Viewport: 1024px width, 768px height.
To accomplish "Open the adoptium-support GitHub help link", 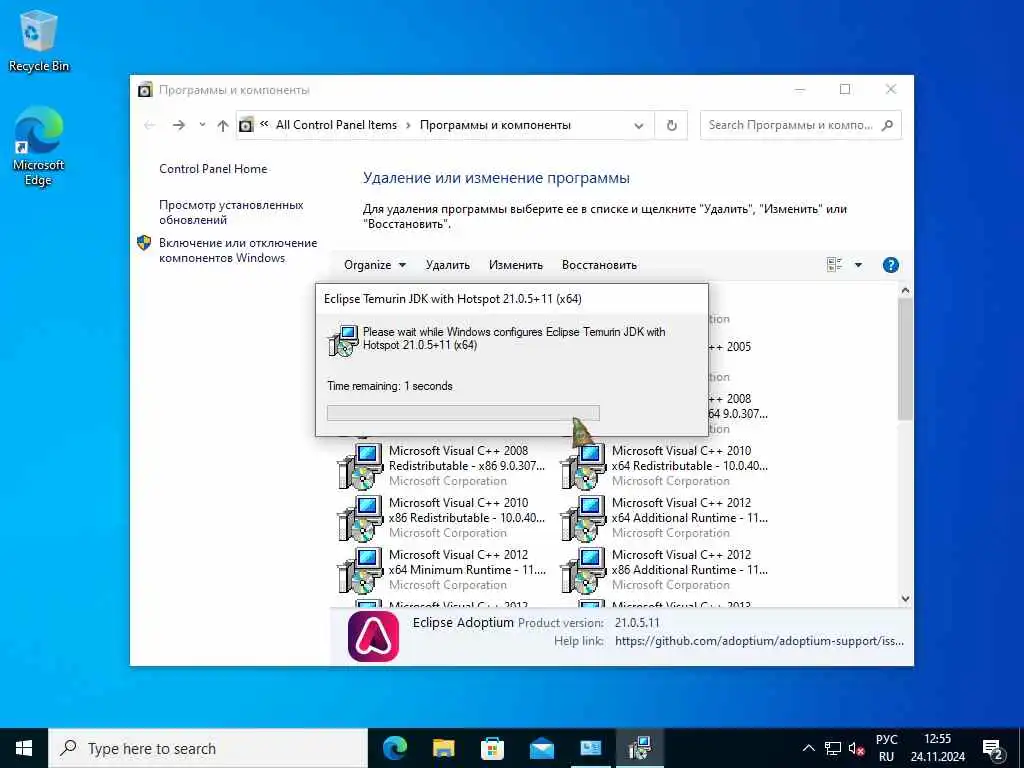I will (759, 641).
